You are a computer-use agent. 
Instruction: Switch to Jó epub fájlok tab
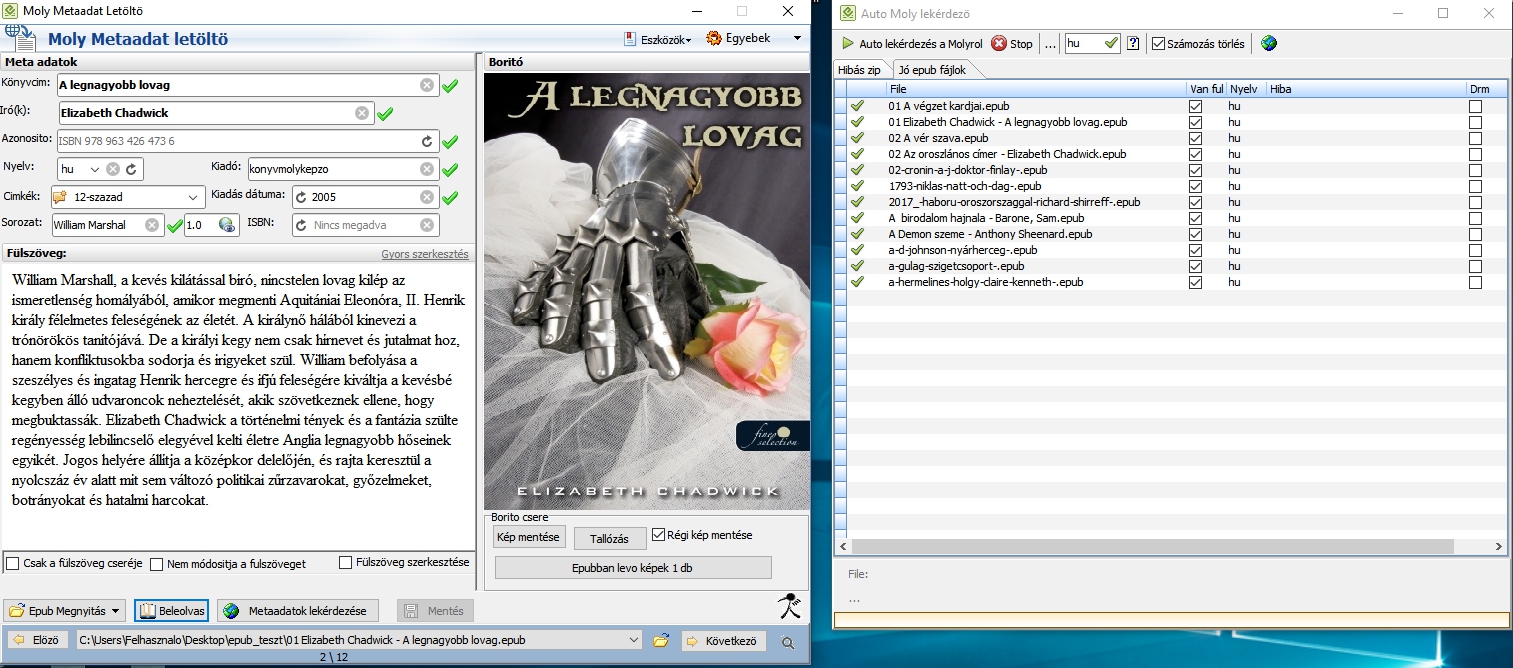[932, 70]
